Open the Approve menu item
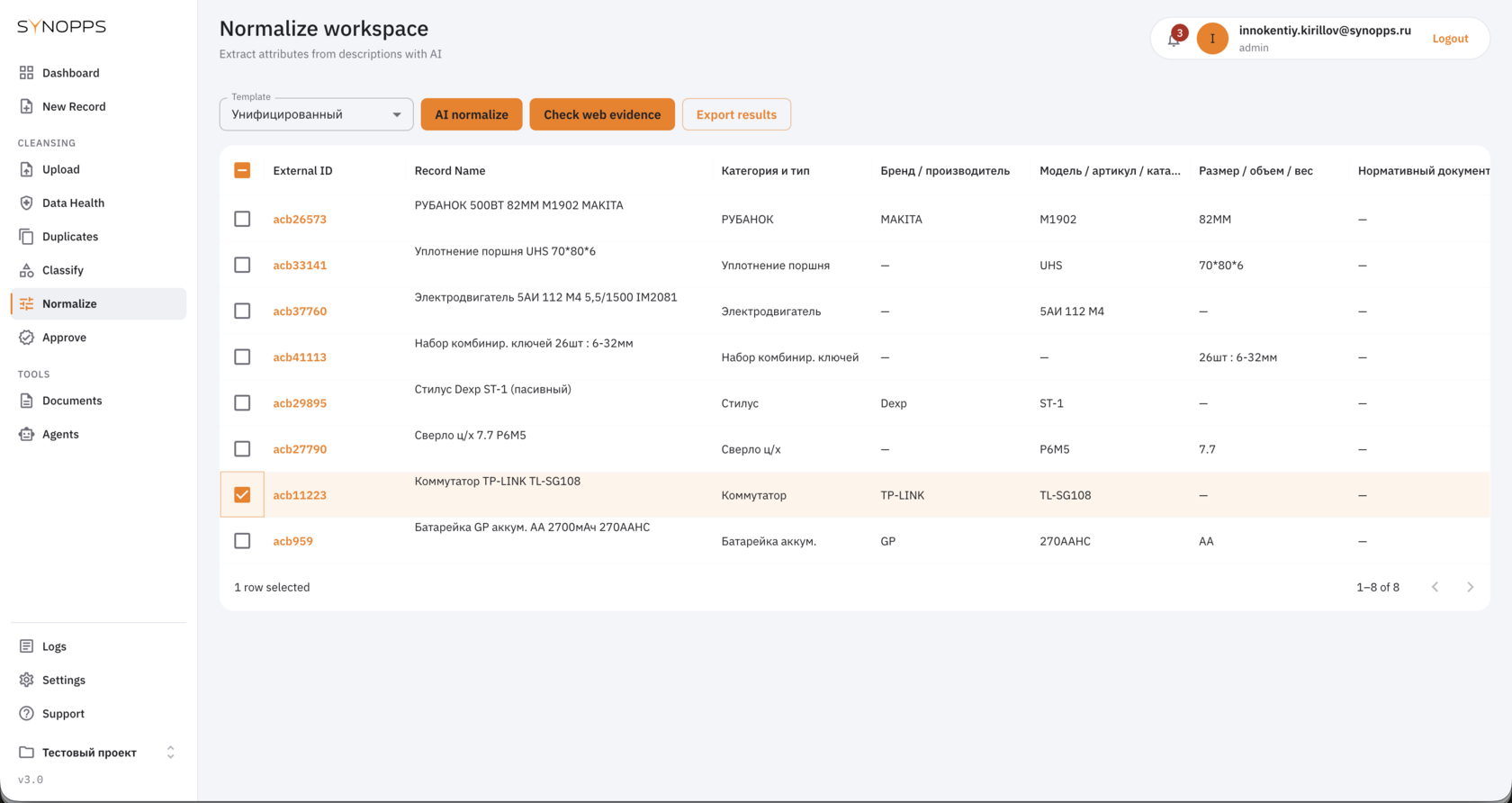1512x803 pixels. 99,338
